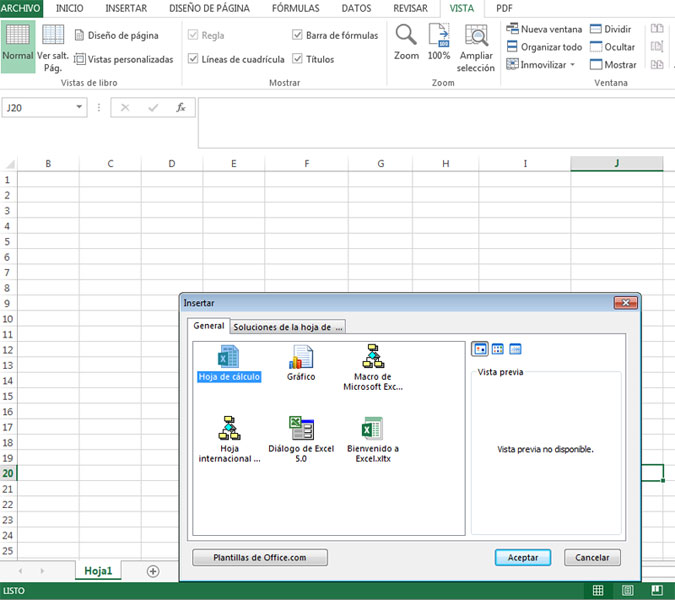Click the Aceptar button
The height and width of the screenshot is (600, 675).
click(523, 557)
